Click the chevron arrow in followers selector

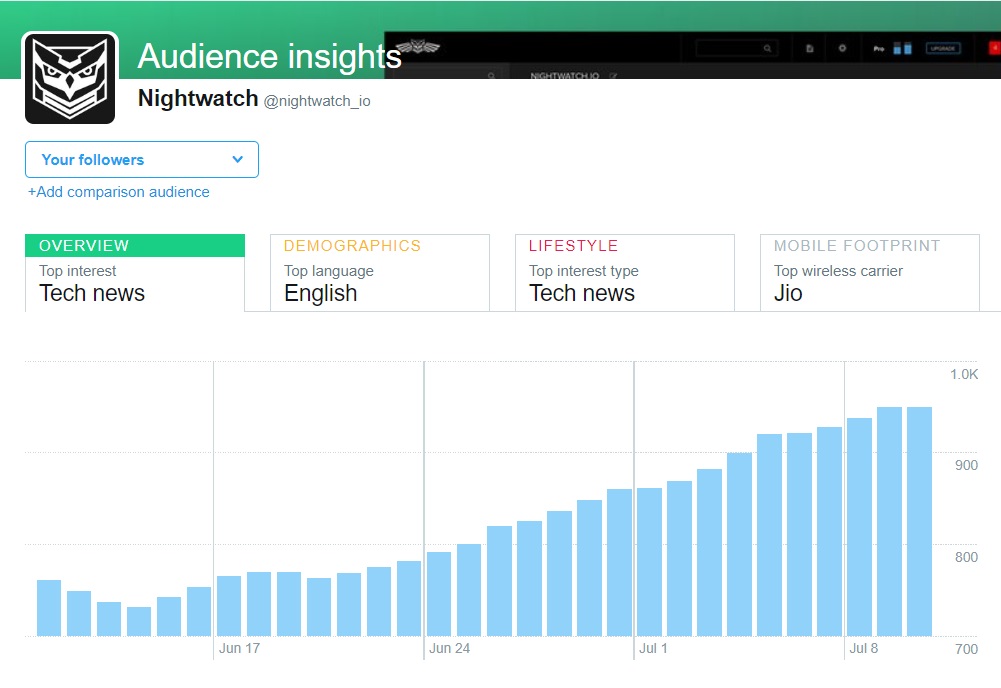(238, 160)
